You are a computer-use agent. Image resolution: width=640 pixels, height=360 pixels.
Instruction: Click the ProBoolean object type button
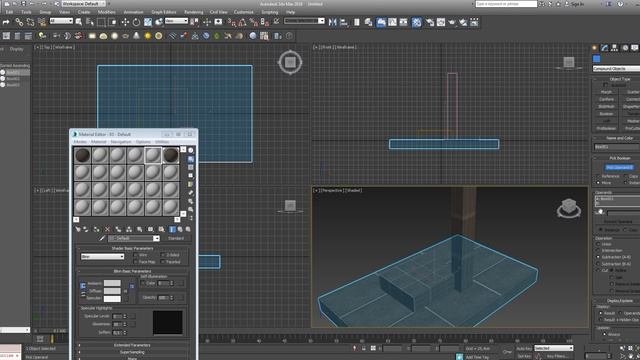[x=606, y=128]
